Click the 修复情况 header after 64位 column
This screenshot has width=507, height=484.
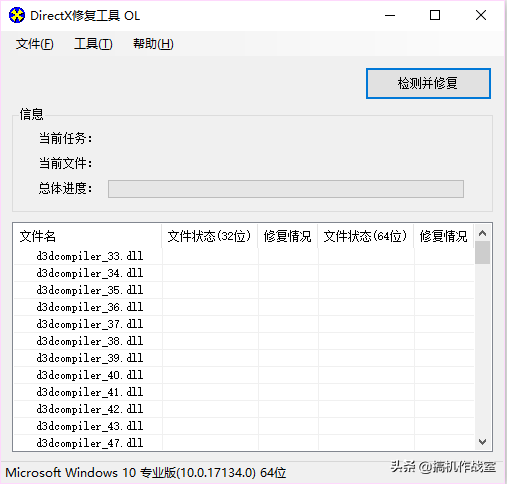[444, 236]
